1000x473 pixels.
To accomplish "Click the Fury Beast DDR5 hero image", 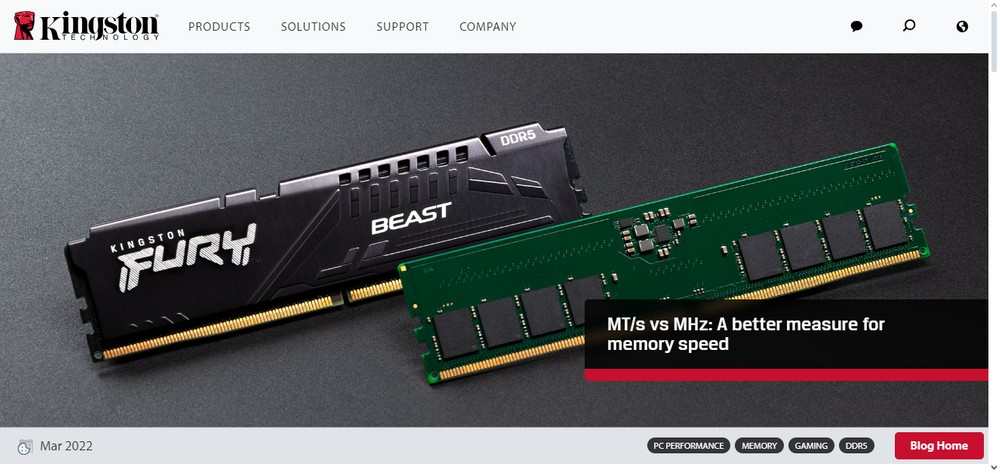I will click(494, 240).
